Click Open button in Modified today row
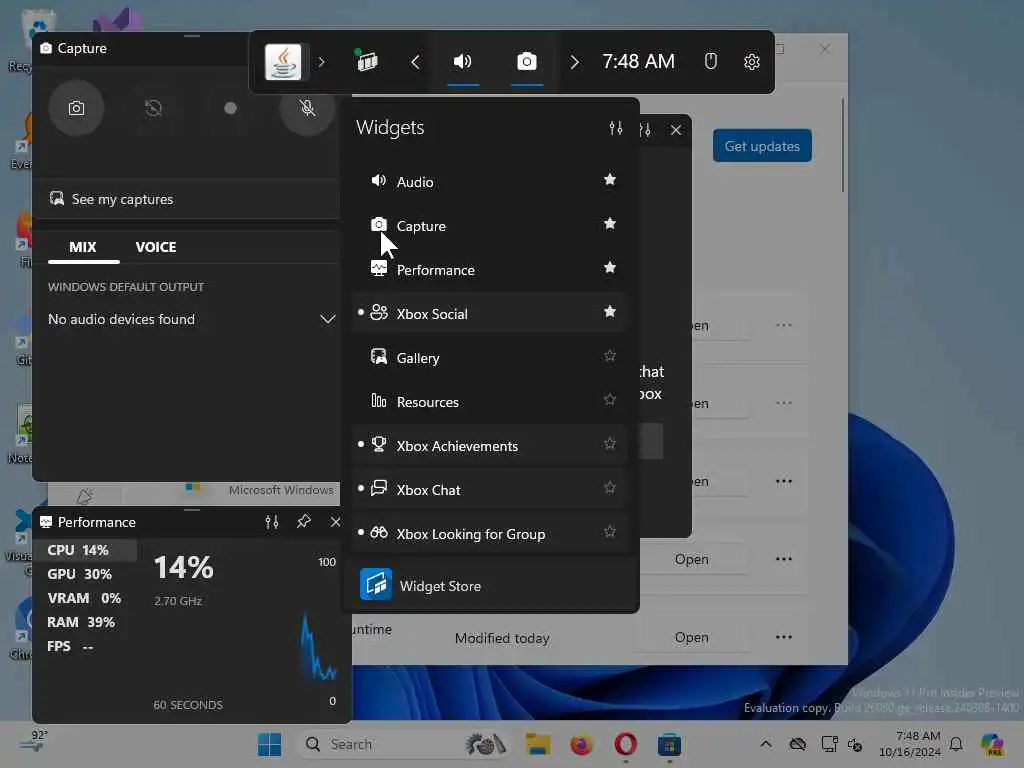 pyautogui.click(x=692, y=637)
